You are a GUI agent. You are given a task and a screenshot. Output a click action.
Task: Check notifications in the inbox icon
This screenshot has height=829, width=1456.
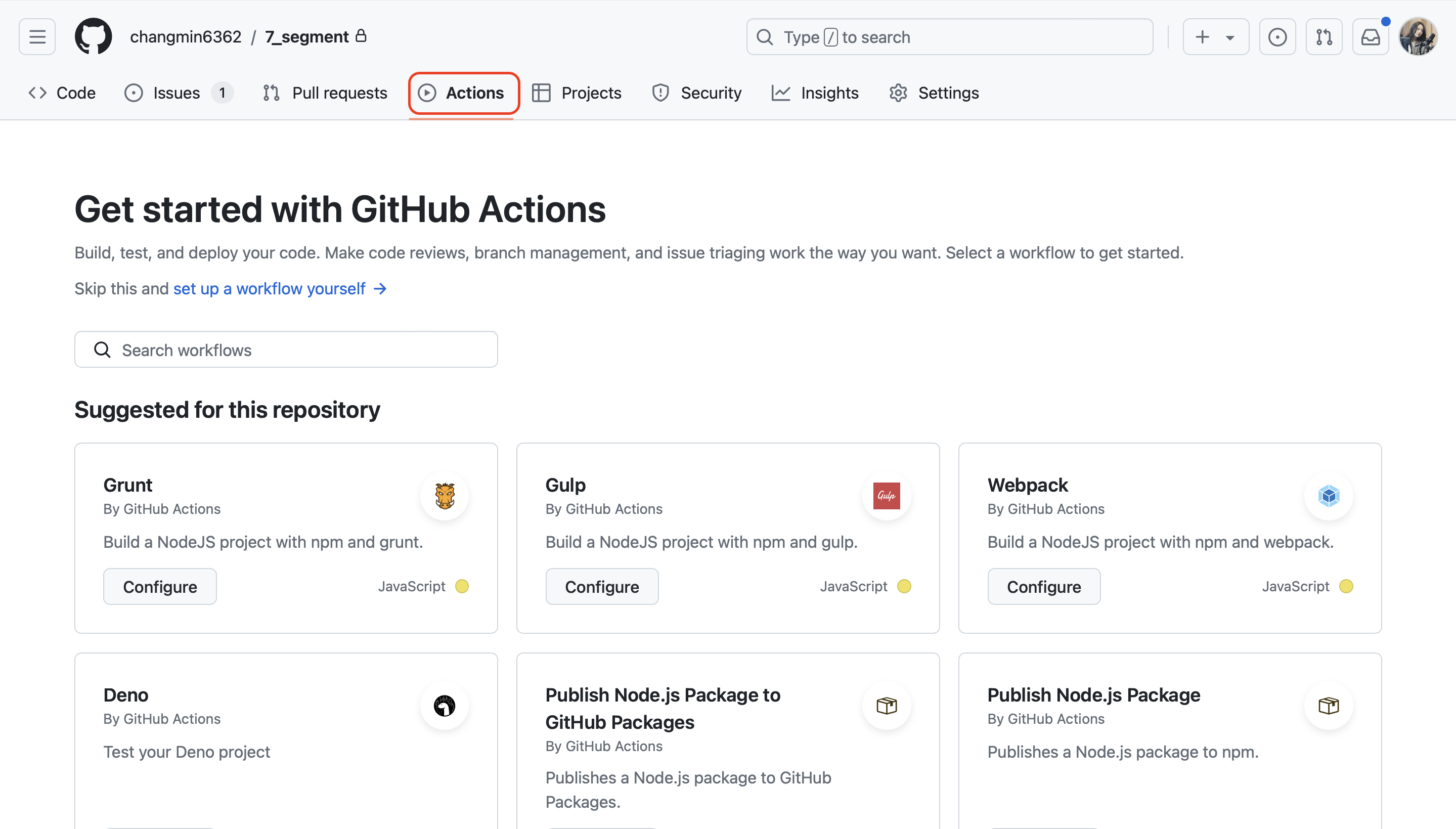1371,36
